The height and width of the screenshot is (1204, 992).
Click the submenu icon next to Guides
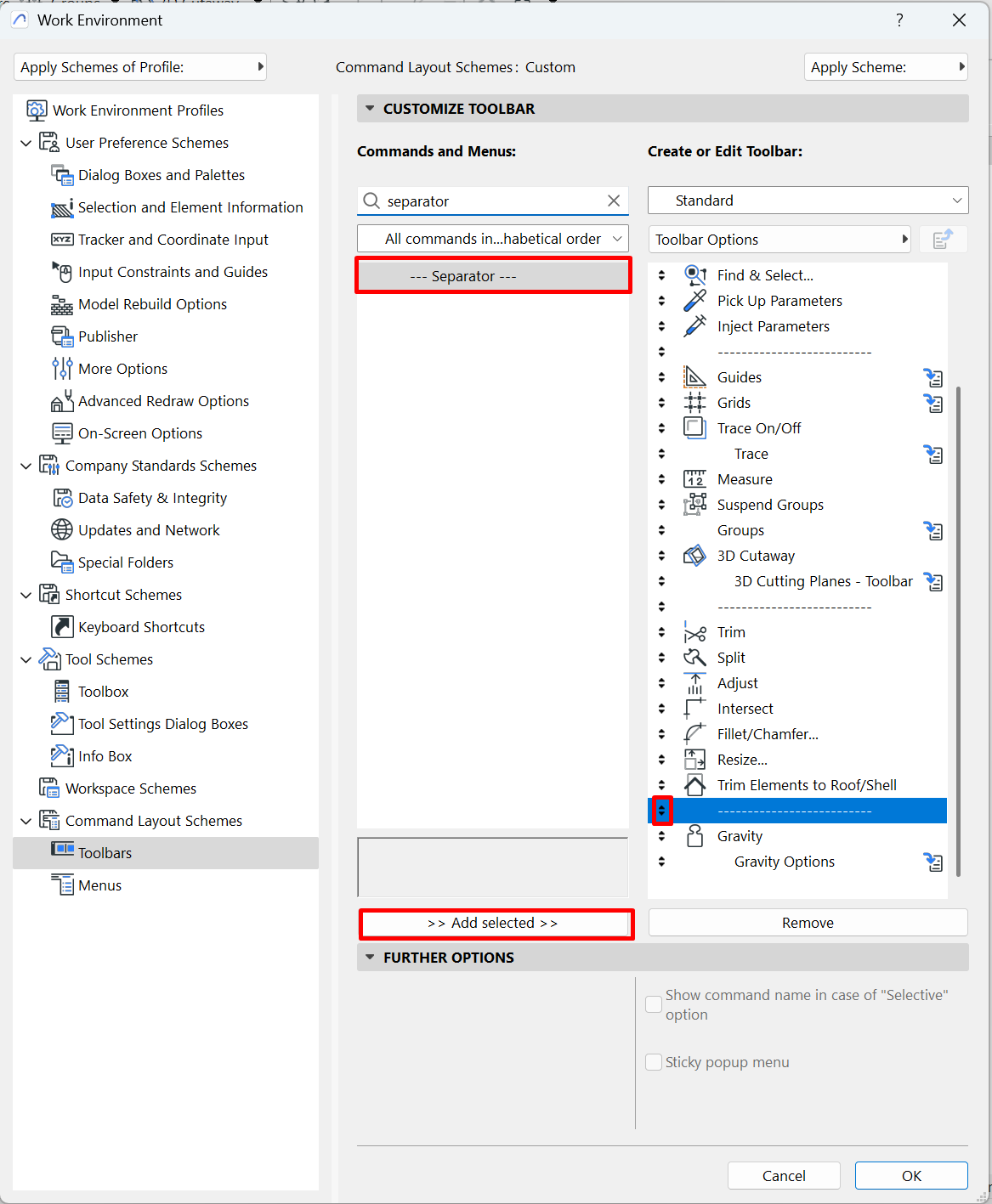(933, 377)
